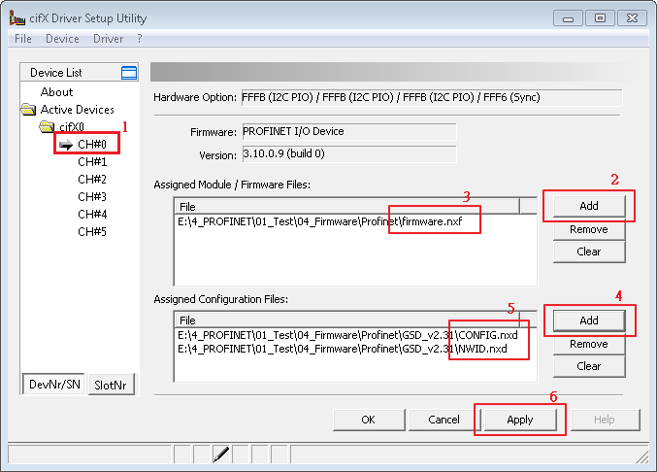Switch to the DevNr/SN tab
This screenshot has height=472, width=657.
[x=54, y=384]
